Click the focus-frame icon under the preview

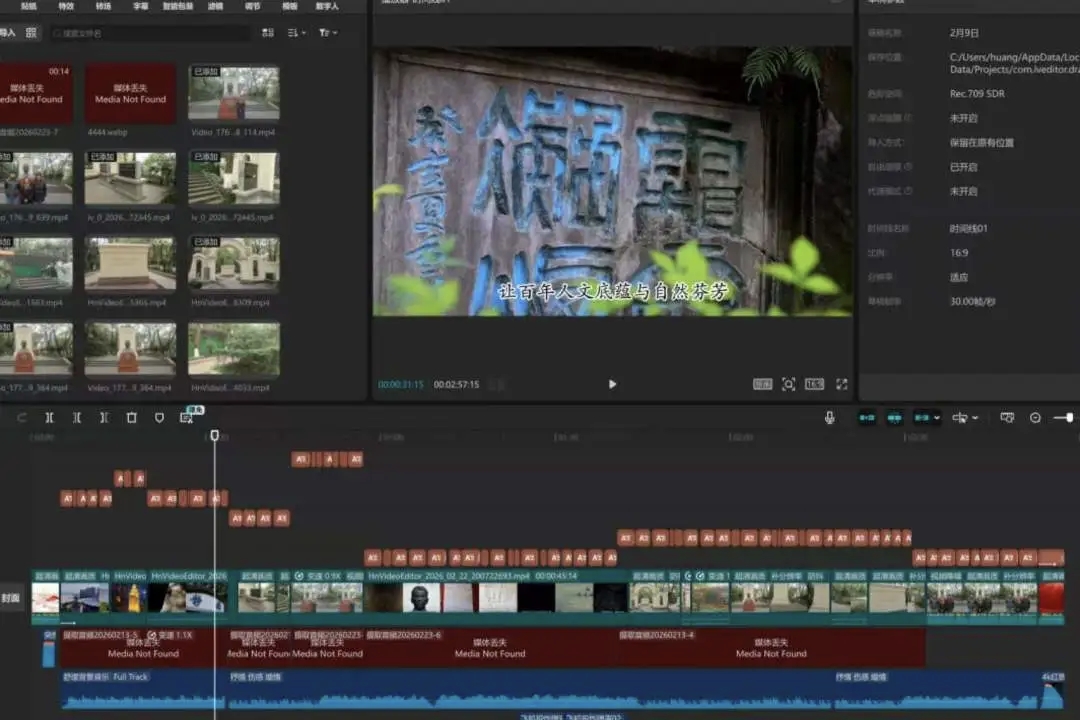coord(788,384)
